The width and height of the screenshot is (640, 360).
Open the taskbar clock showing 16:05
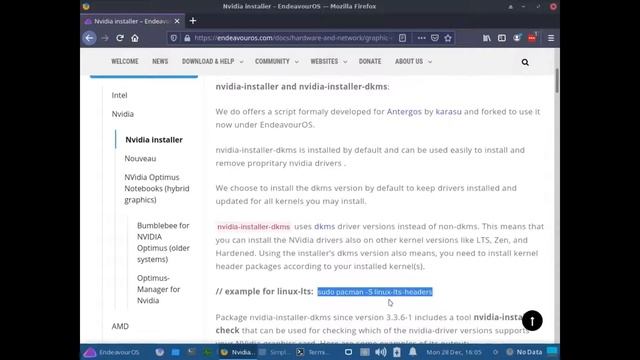(x=454, y=352)
